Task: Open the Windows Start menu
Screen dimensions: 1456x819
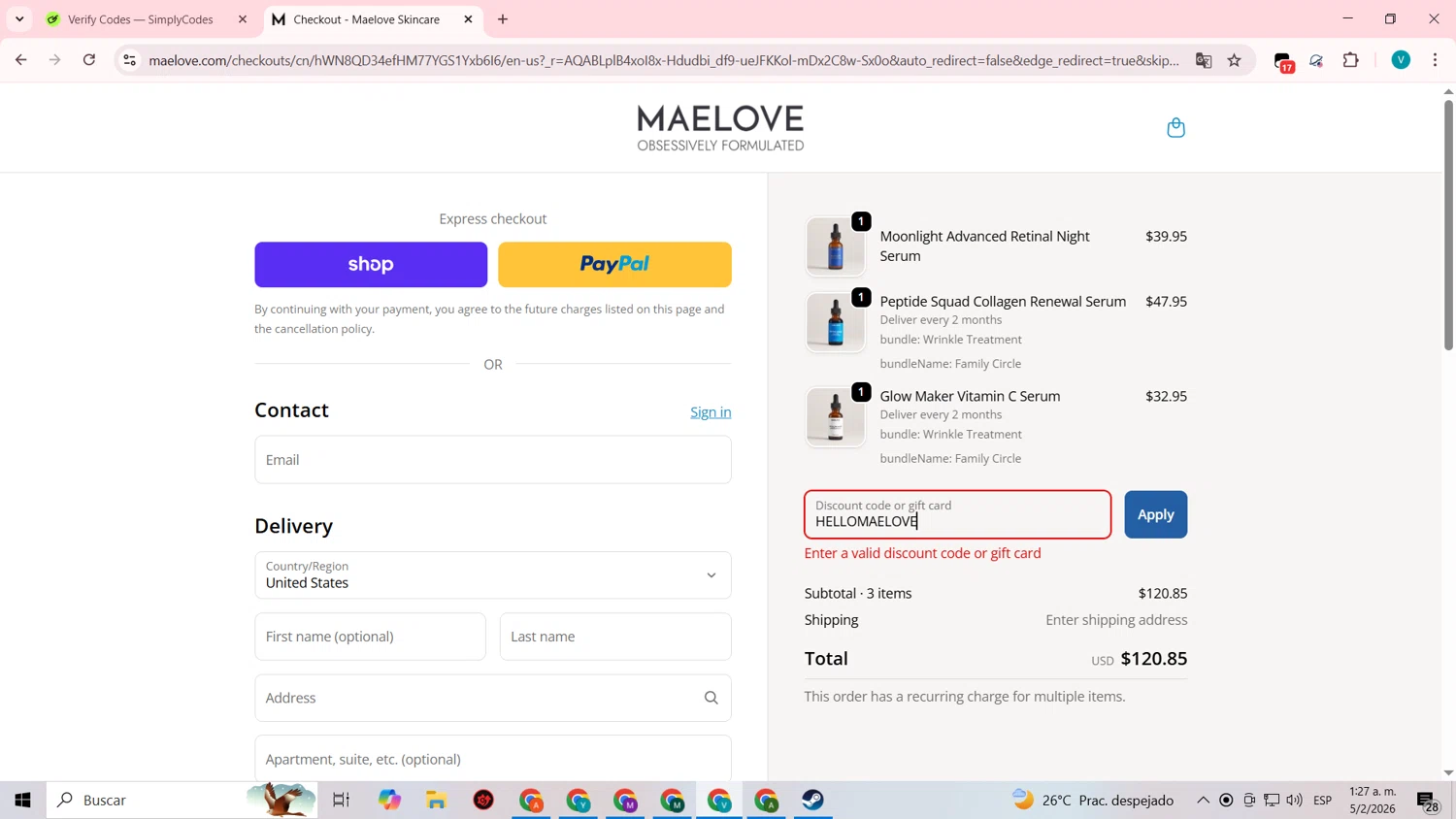Action: pos(22,800)
